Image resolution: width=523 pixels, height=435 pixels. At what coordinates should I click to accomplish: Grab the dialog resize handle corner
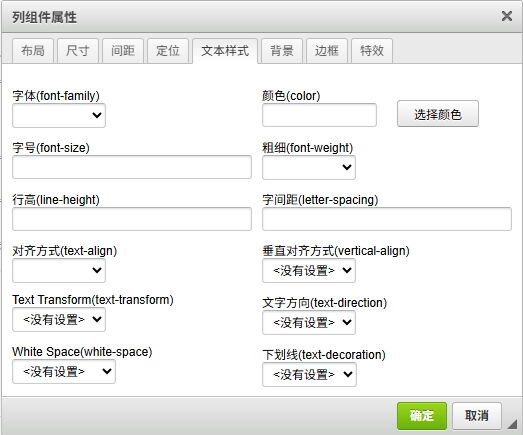coord(512,424)
